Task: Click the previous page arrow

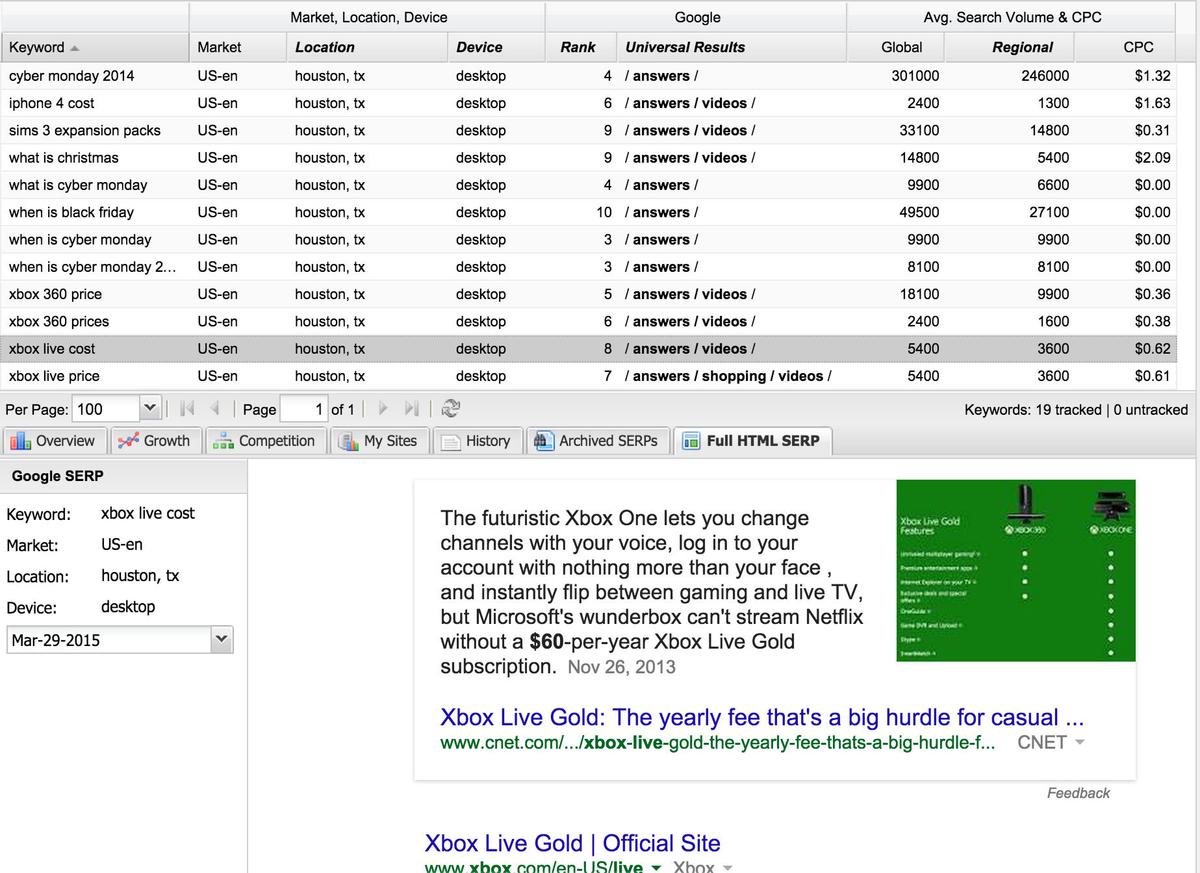Action: [x=212, y=409]
